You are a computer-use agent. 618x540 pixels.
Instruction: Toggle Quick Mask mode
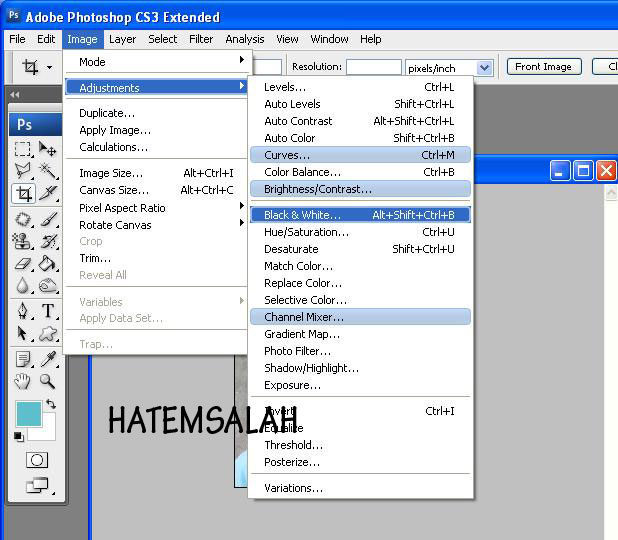37,460
